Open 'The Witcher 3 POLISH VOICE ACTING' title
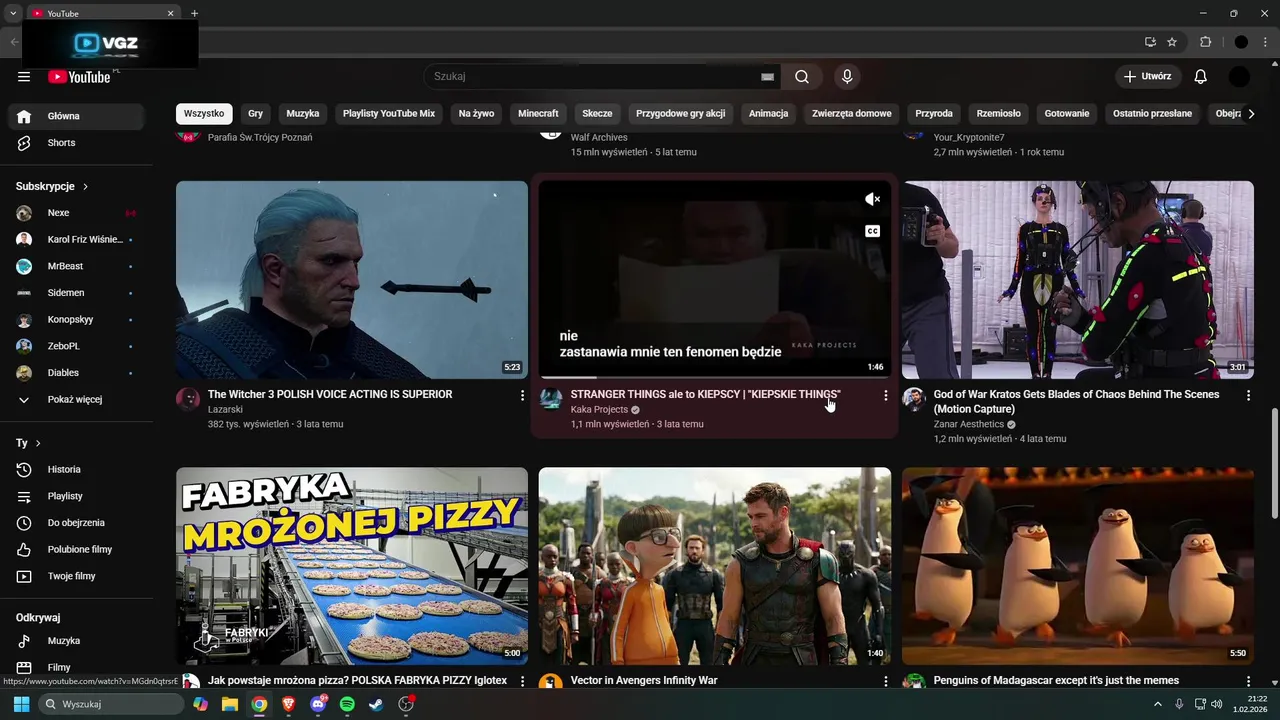This screenshot has width=1280, height=720. 330,395
